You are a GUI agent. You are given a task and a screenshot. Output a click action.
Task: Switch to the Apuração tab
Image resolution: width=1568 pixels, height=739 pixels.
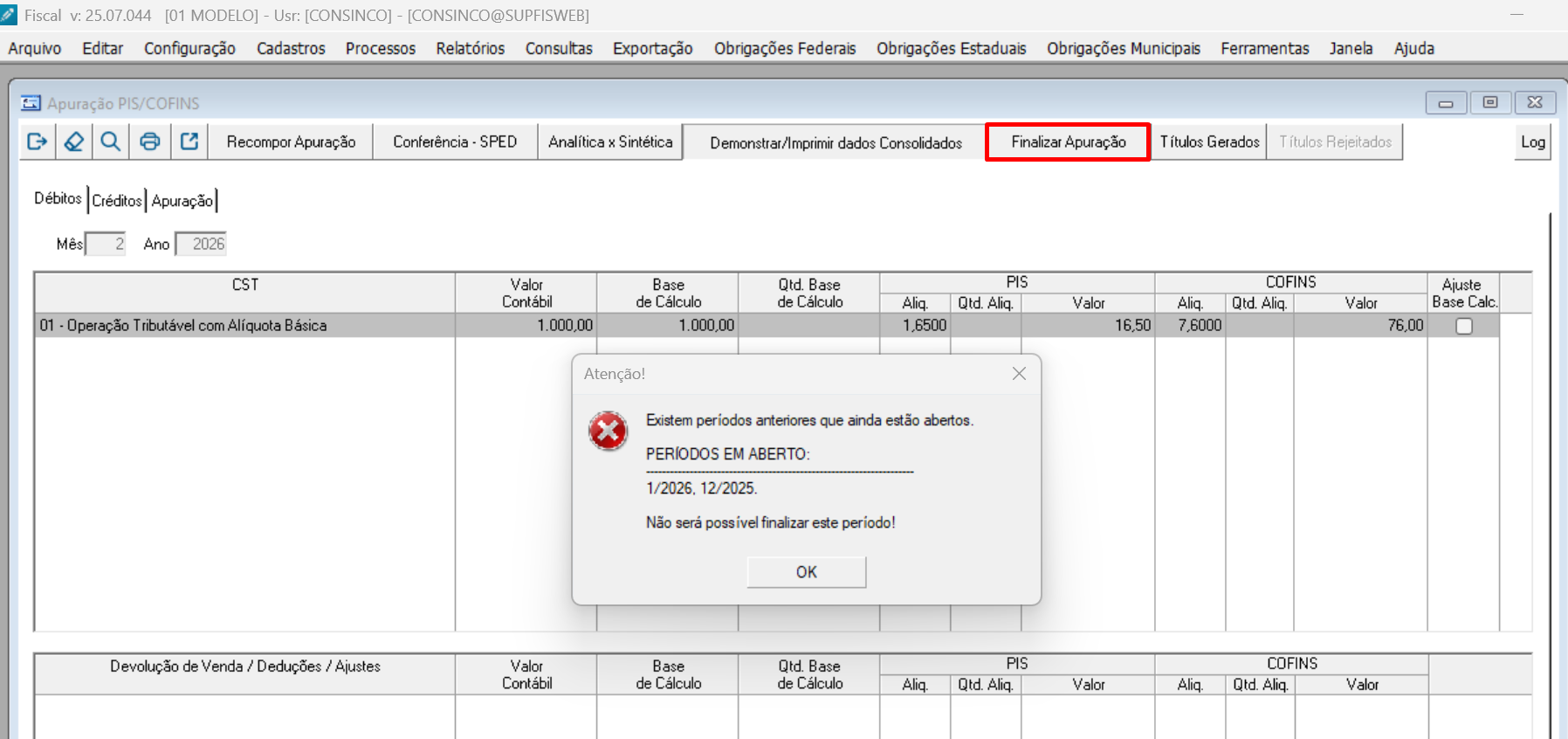[x=182, y=200]
